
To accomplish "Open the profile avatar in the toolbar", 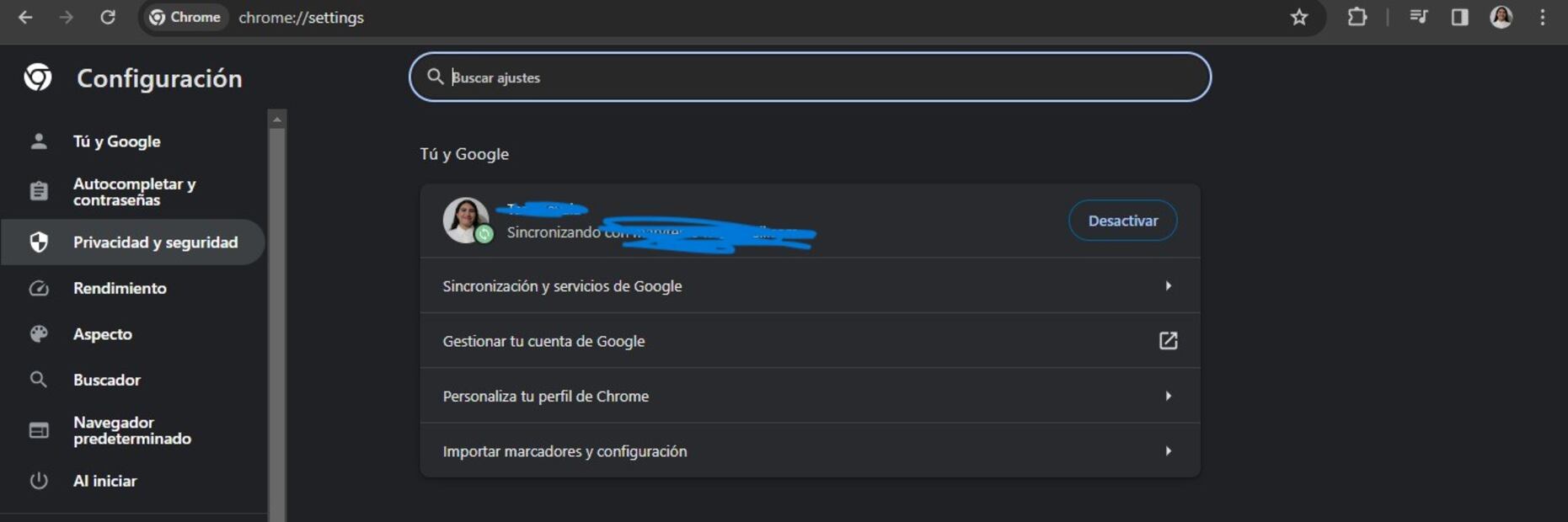I will pyautogui.click(x=1501, y=18).
